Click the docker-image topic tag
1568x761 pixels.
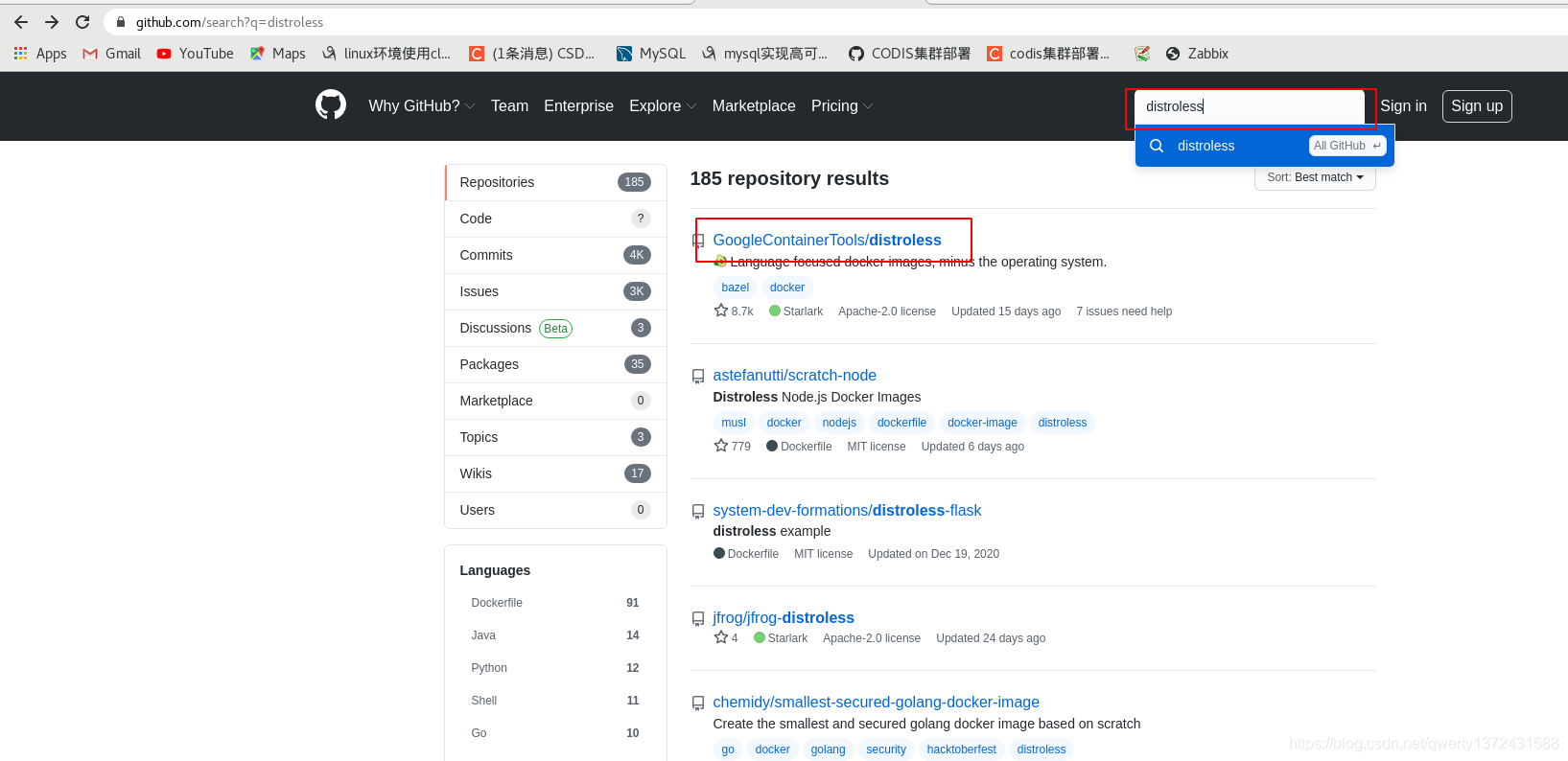(x=982, y=423)
